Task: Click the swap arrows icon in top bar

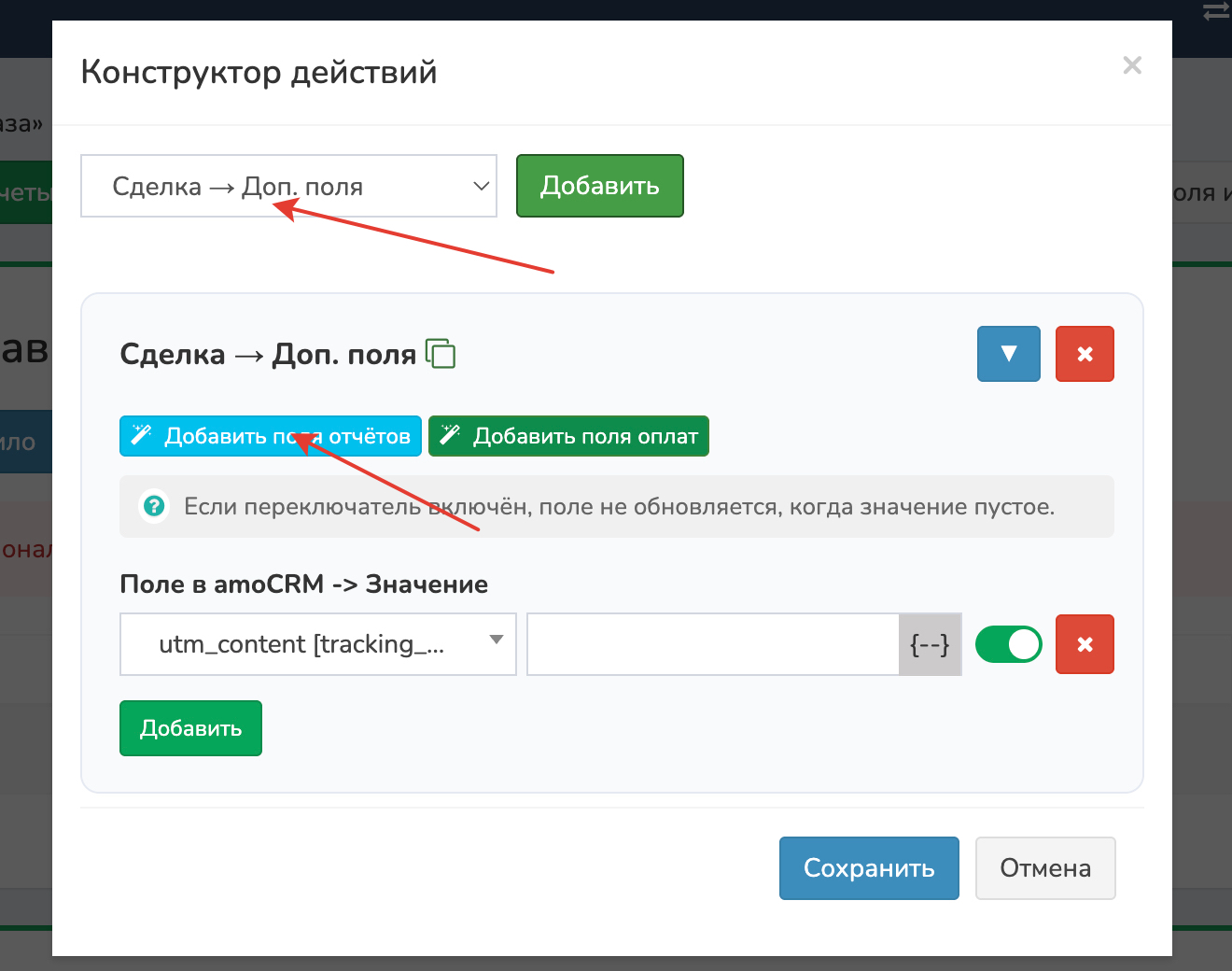Action: point(1216,12)
